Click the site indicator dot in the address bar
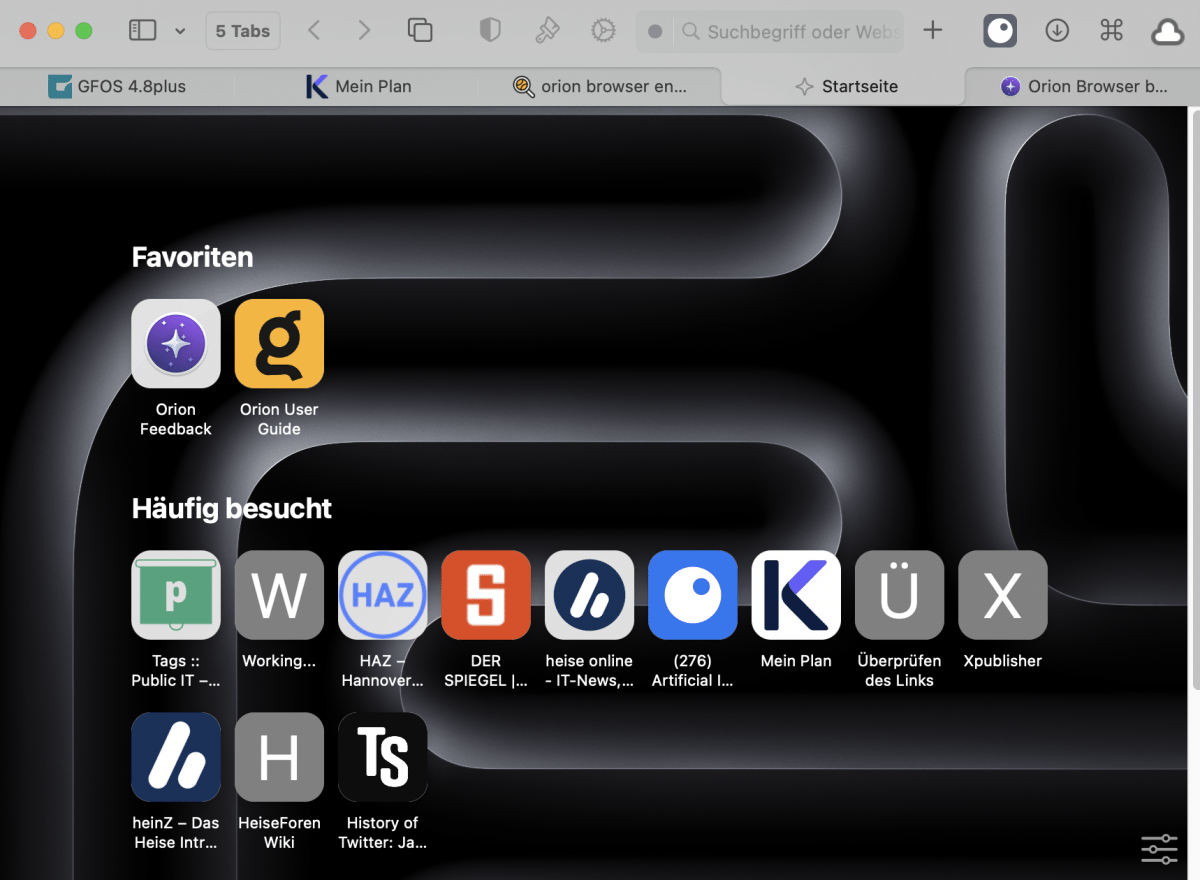The width and height of the screenshot is (1200, 880). click(655, 32)
